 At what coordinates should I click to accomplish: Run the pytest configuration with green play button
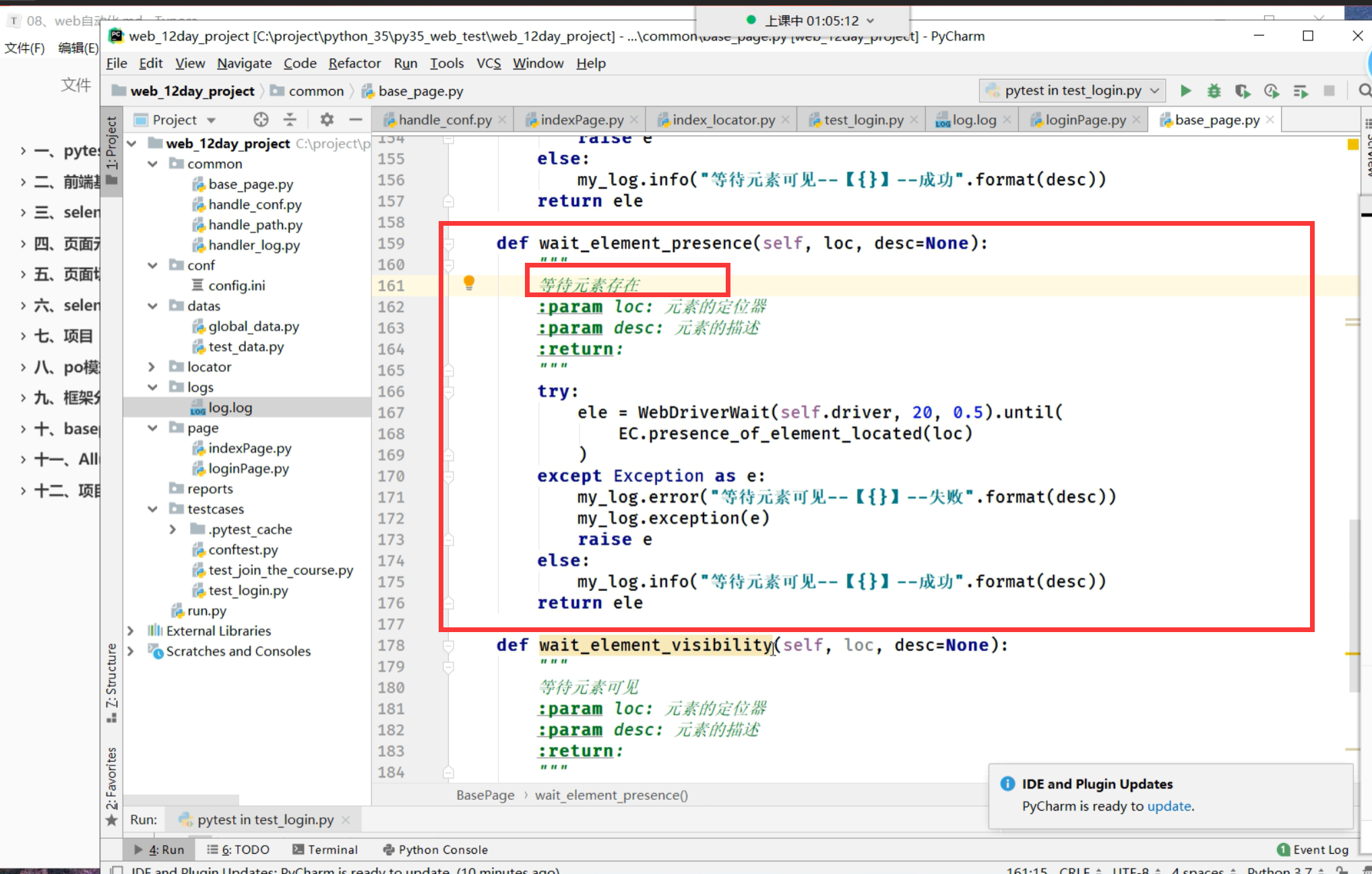point(1186,91)
